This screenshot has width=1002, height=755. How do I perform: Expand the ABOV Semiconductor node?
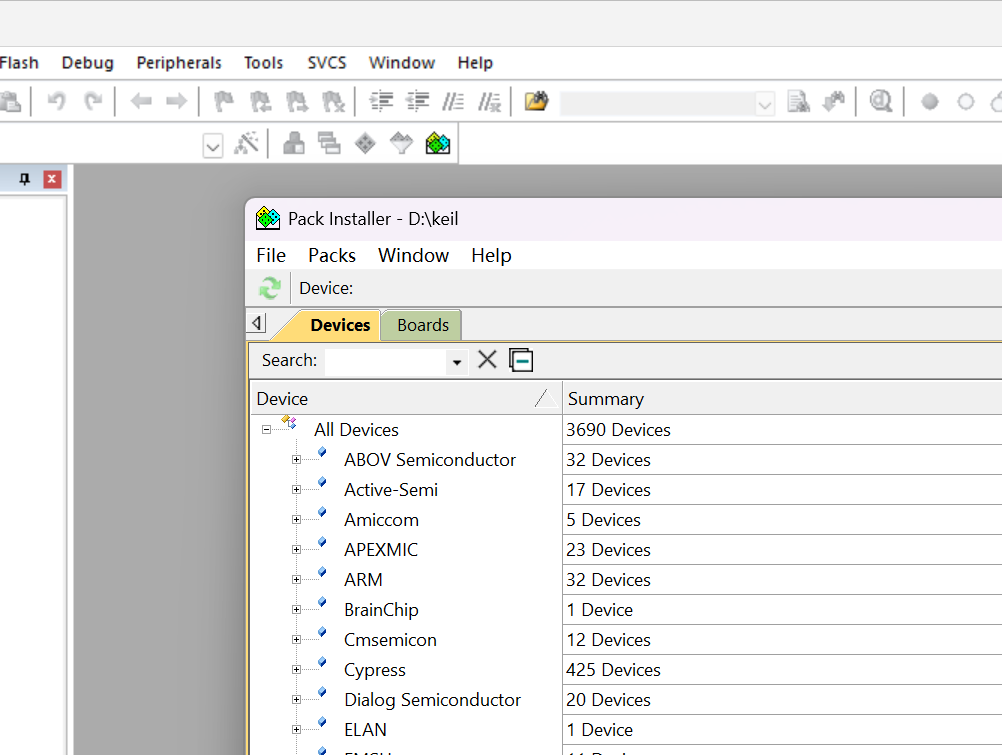[297, 460]
